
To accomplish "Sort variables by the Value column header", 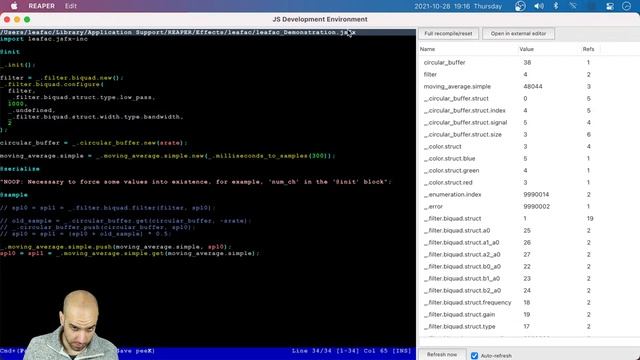I will point(527,49).
